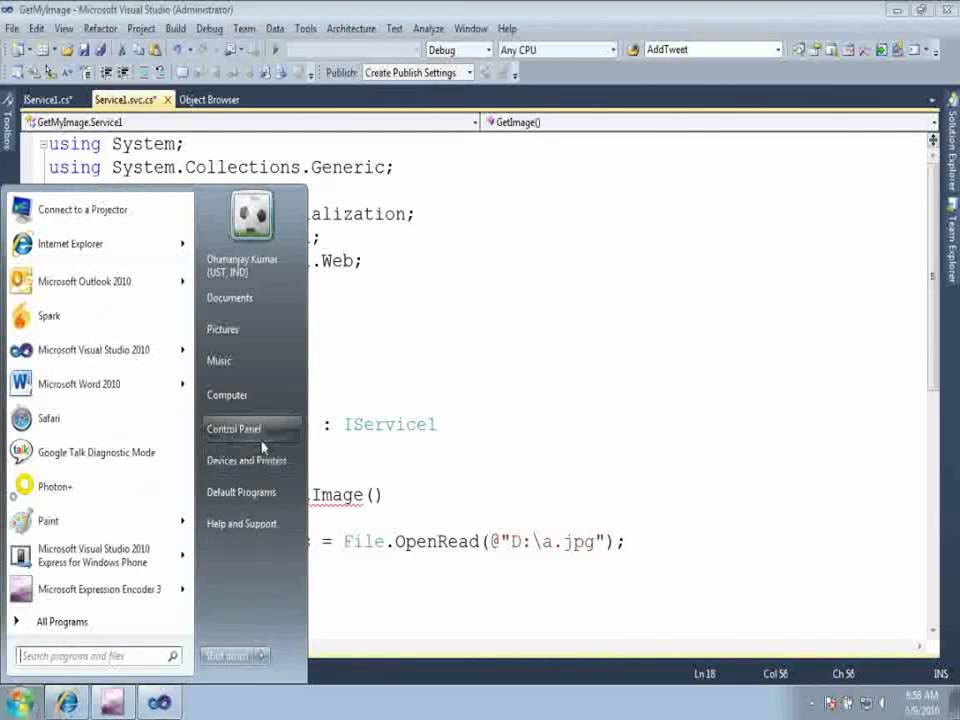
Task: Open Microsoft Outlook 2010
Action: point(84,282)
